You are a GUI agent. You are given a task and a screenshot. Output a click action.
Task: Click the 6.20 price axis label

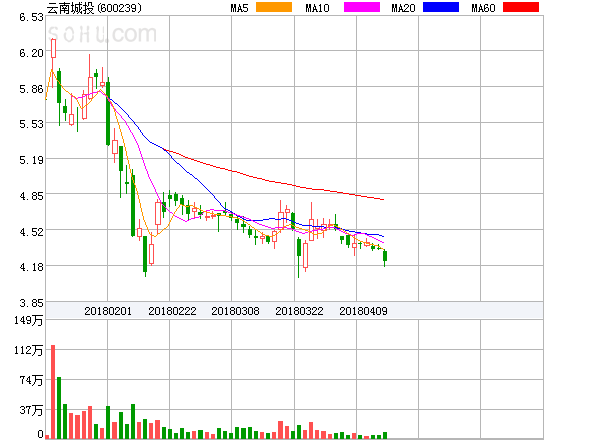click(31, 53)
